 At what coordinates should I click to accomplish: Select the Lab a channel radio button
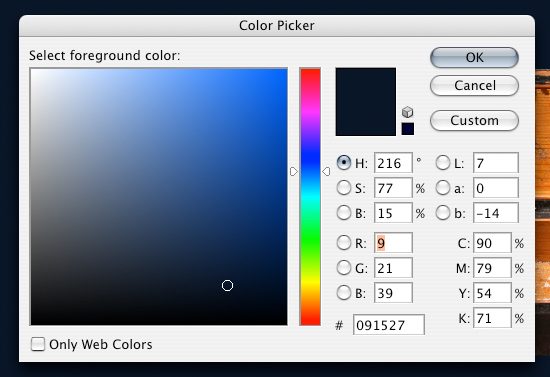pos(443,188)
